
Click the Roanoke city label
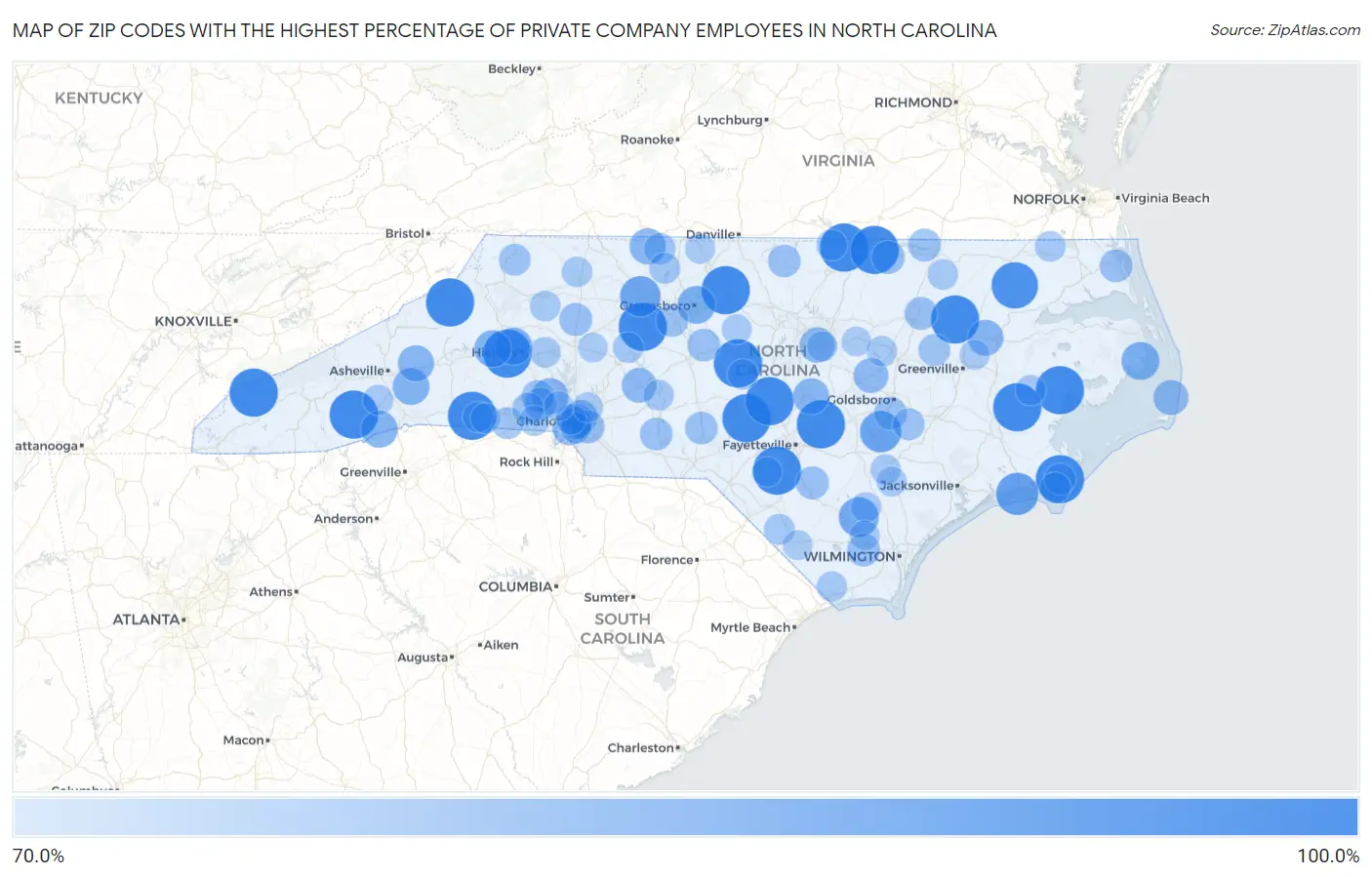tap(650, 140)
